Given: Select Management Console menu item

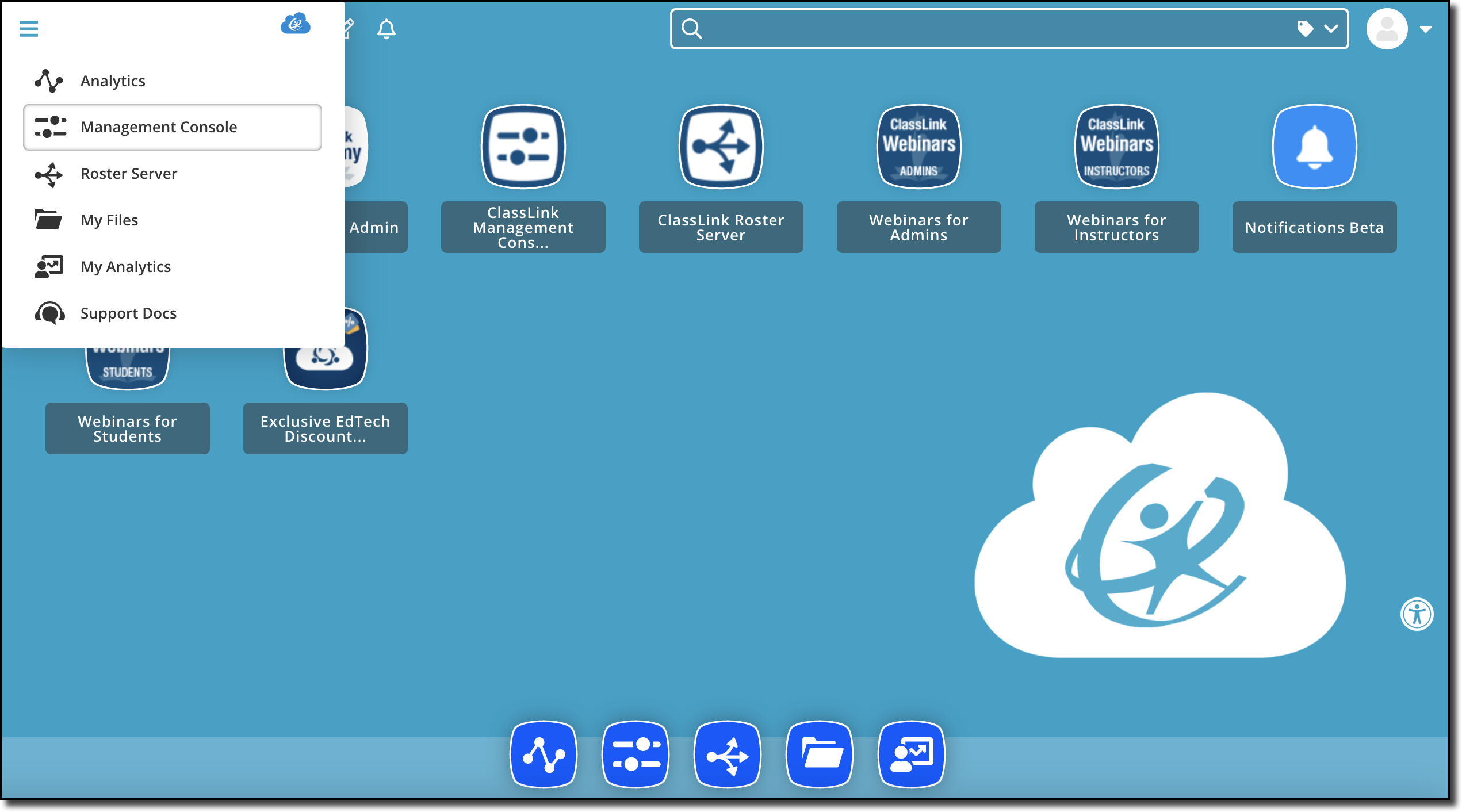Looking at the screenshot, I should coord(173,127).
